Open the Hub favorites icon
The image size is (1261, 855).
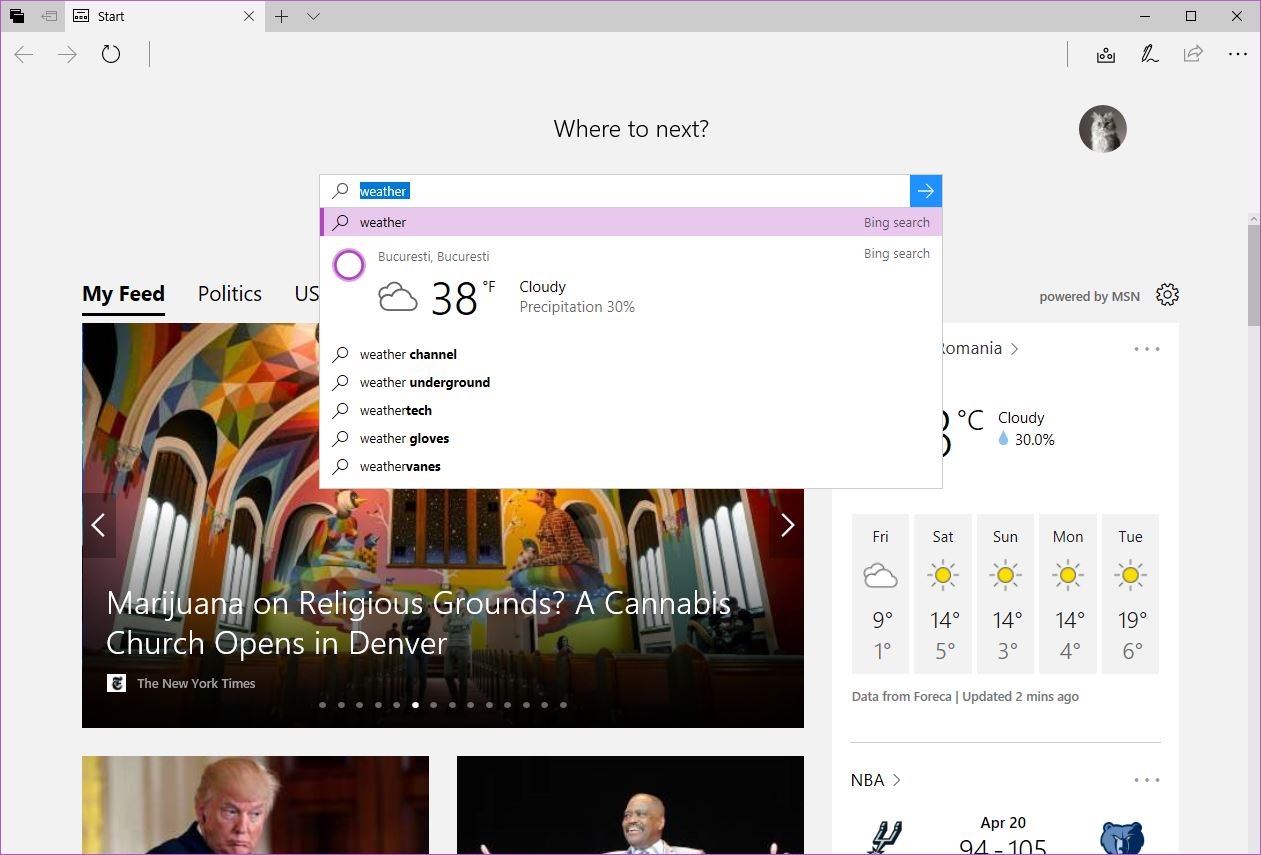1105,55
